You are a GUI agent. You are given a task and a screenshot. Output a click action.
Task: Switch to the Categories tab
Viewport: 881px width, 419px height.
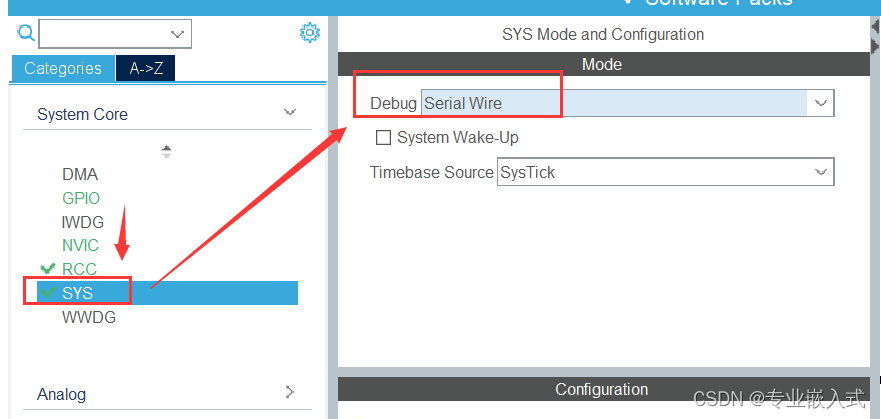click(x=63, y=68)
